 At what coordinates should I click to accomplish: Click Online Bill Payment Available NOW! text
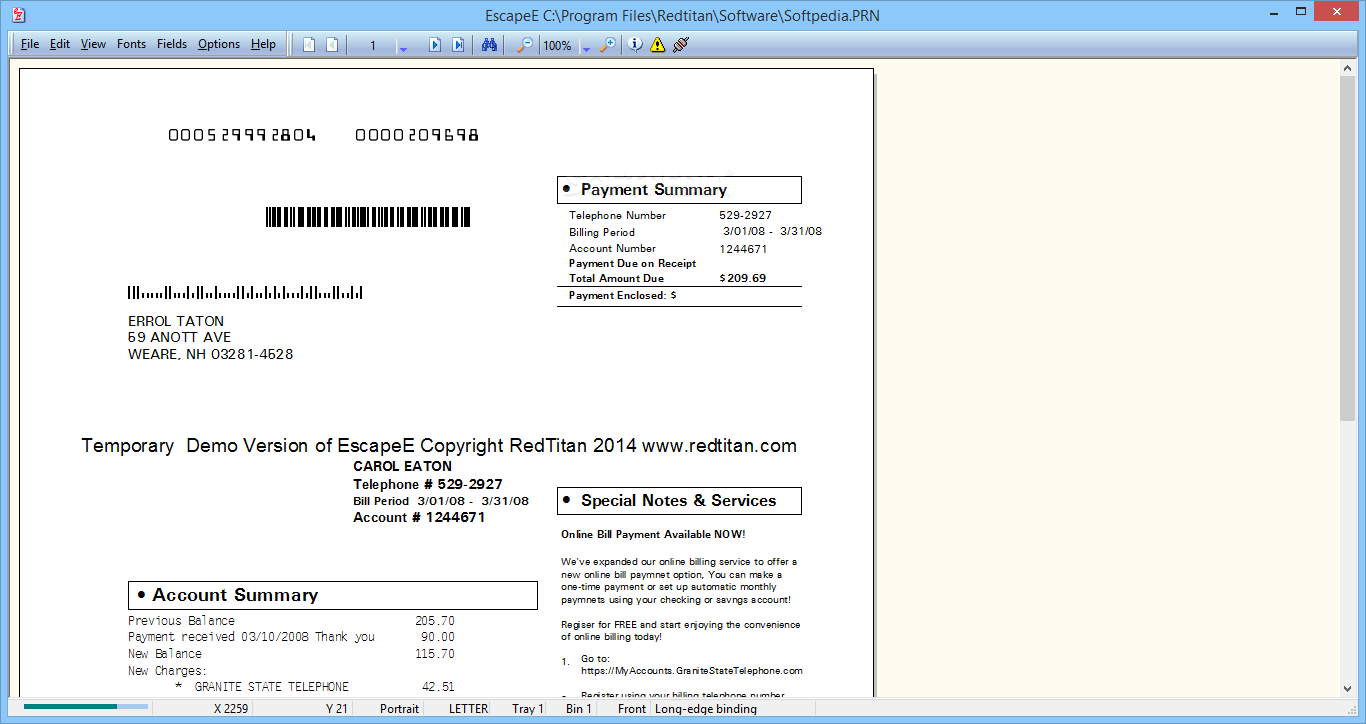click(x=653, y=534)
